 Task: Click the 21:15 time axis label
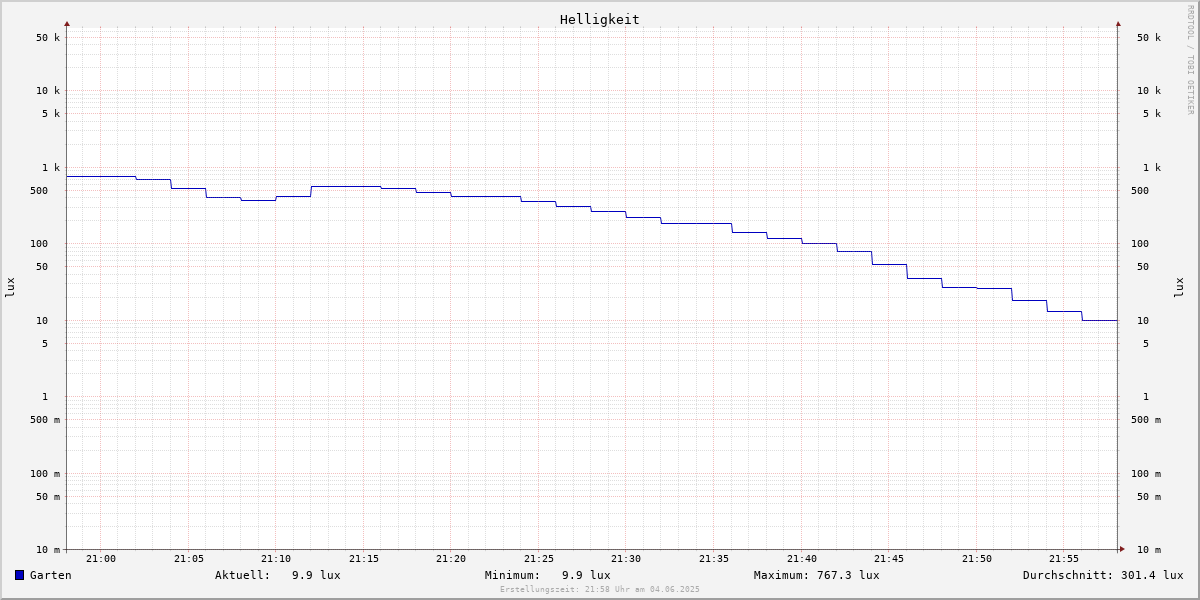pyautogui.click(x=364, y=559)
